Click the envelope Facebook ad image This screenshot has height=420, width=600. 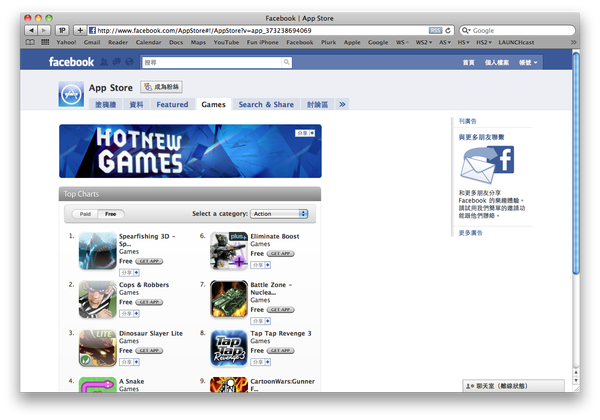(x=487, y=165)
